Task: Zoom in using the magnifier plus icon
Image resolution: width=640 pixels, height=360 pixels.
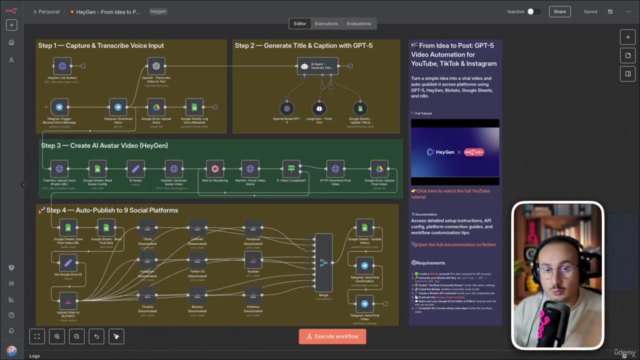Action: 57,336
